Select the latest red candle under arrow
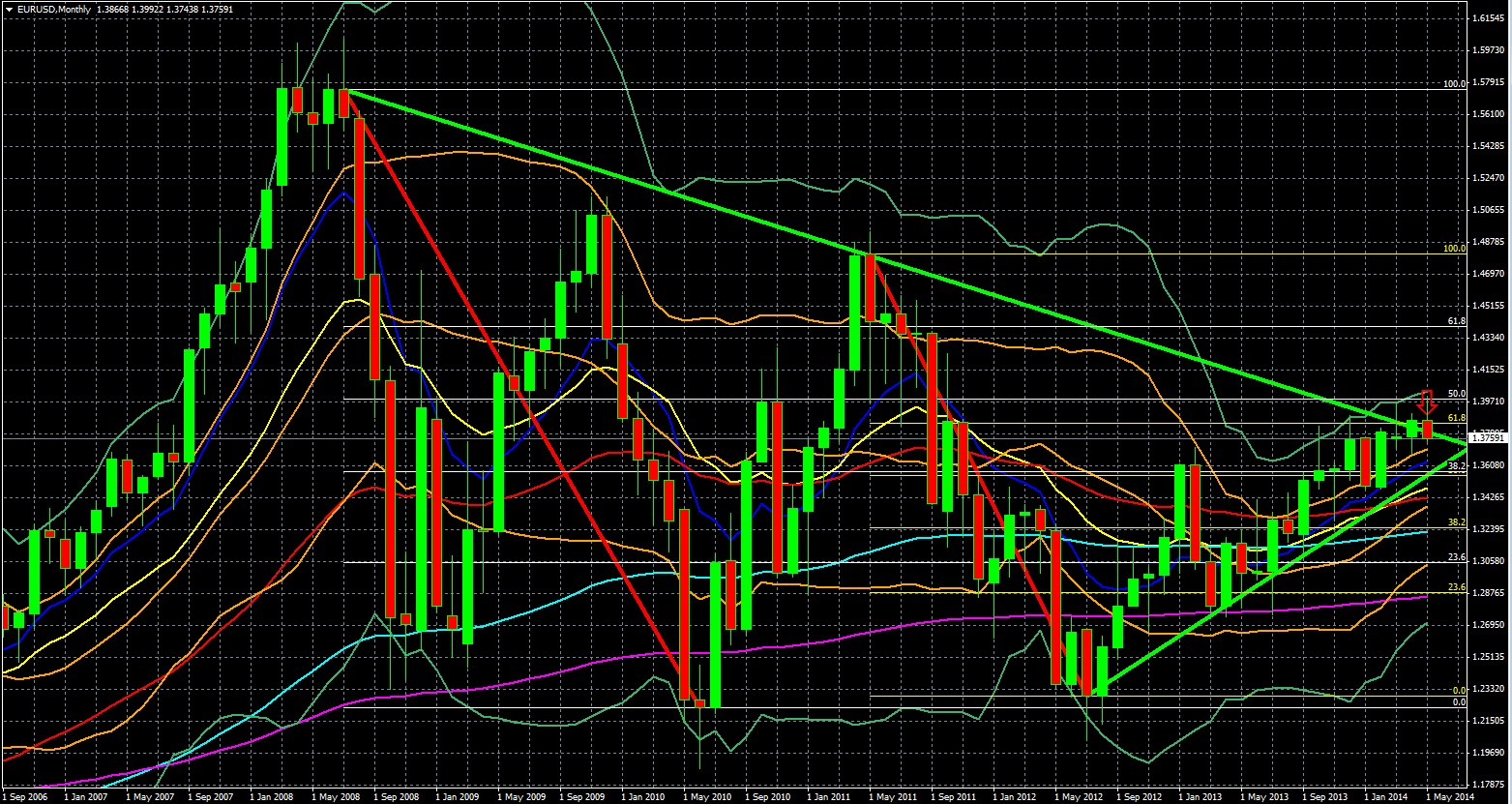The height and width of the screenshot is (804, 1512). [x=1427, y=429]
